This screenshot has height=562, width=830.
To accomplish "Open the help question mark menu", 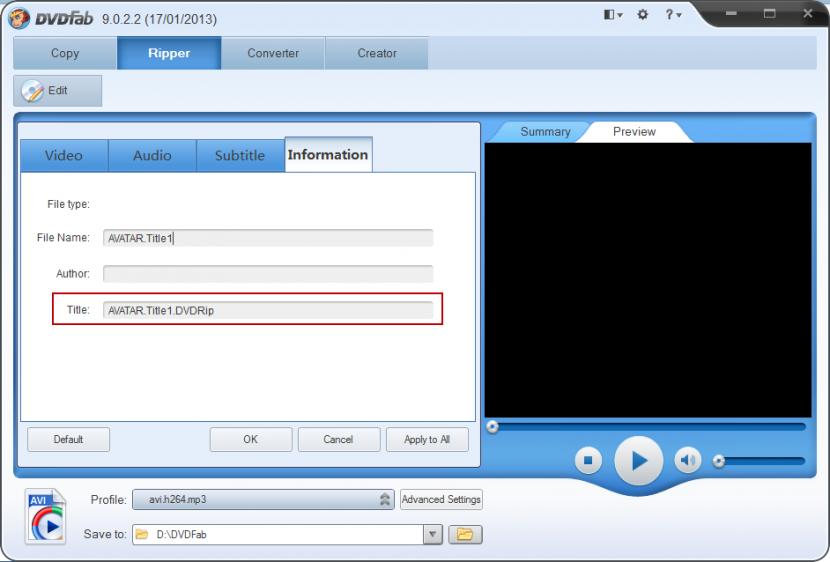I will coord(673,15).
